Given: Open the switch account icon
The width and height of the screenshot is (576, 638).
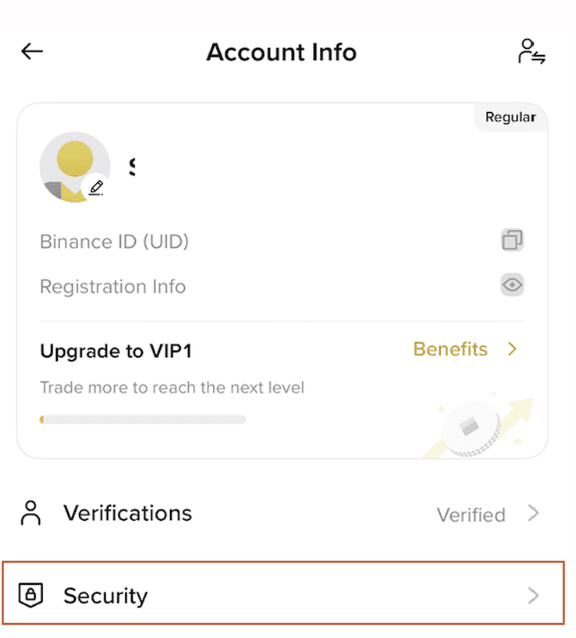Looking at the screenshot, I should tap(531, 52).
